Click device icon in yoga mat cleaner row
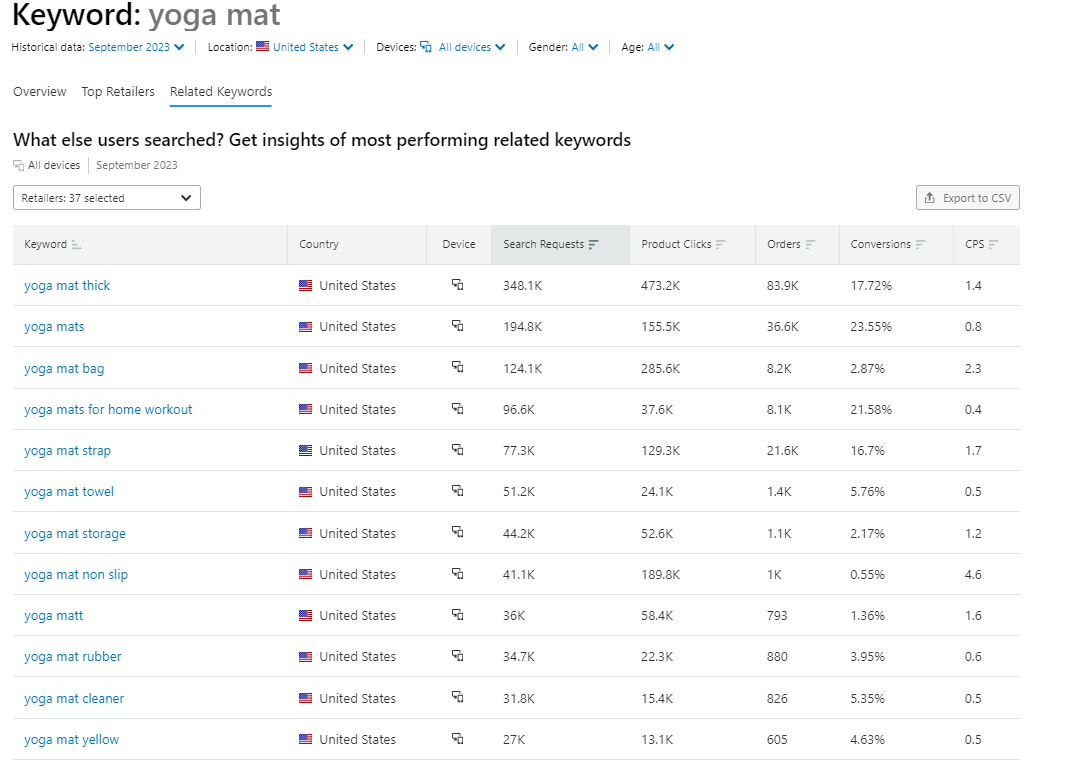Screen dimensions: 1067x771 pos(458,698)
